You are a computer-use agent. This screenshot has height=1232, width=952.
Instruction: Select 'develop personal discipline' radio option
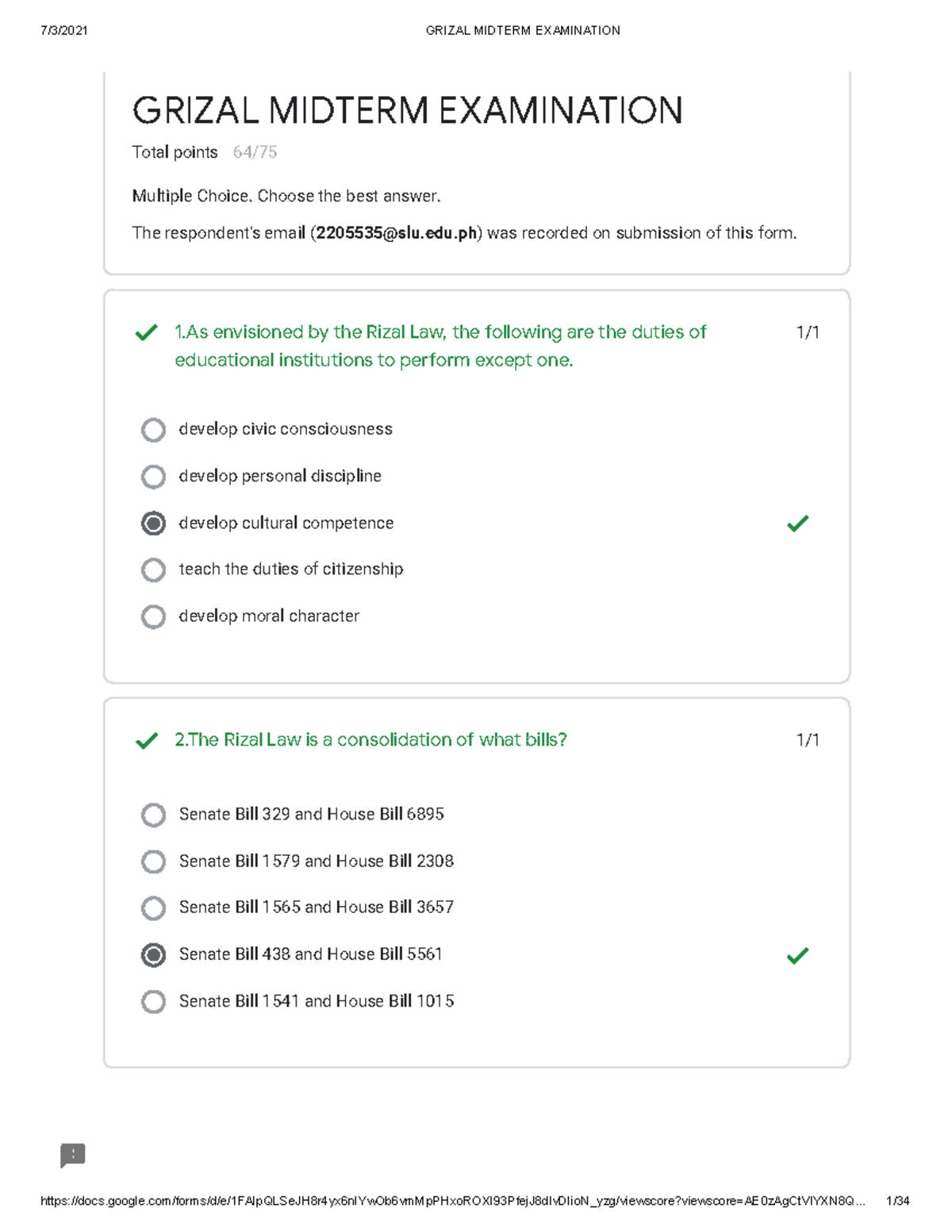pyautogui.click(x=153, y=477)
